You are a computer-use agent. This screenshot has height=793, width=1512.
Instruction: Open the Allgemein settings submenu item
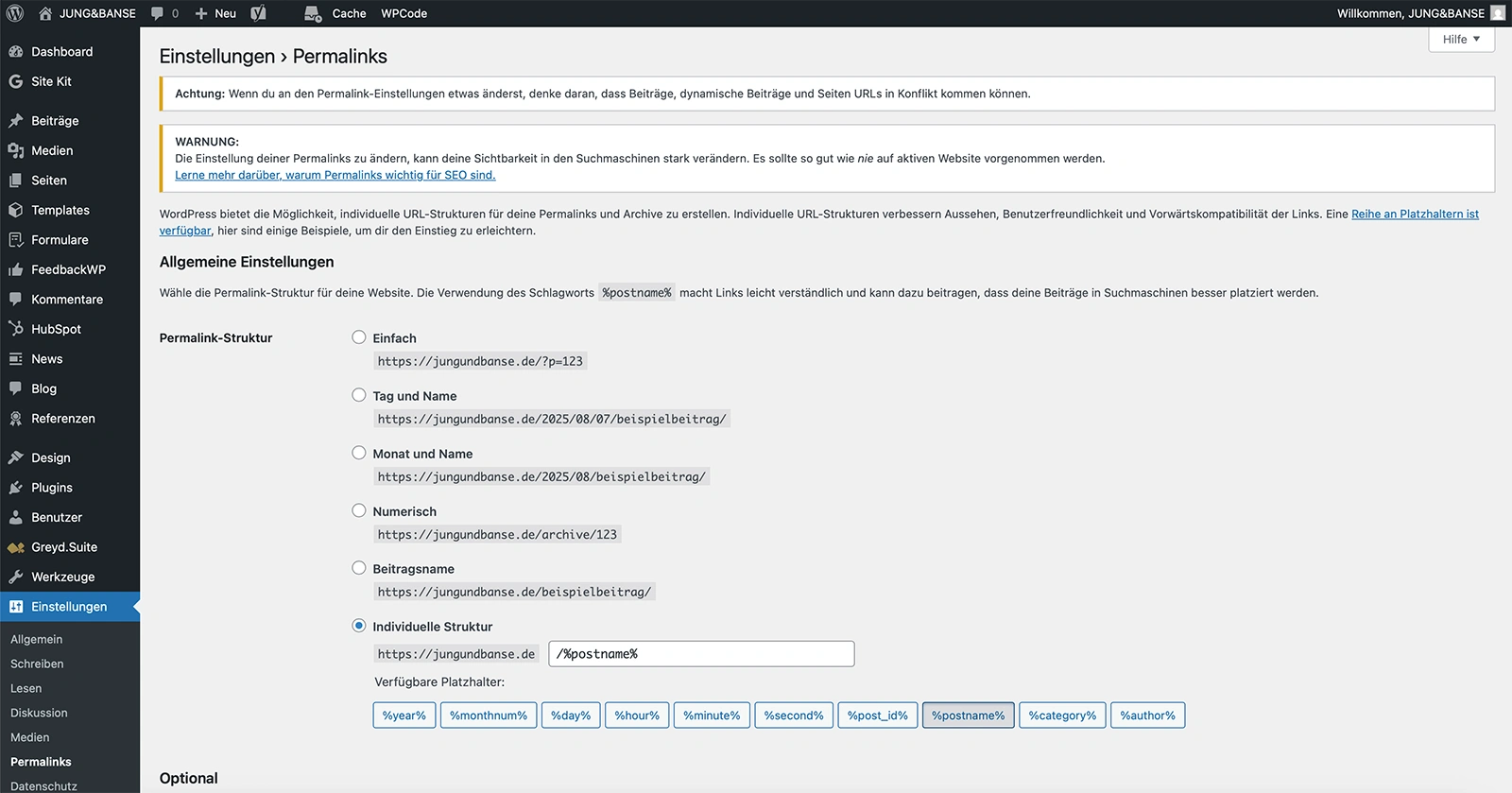[x=37, y=640]
